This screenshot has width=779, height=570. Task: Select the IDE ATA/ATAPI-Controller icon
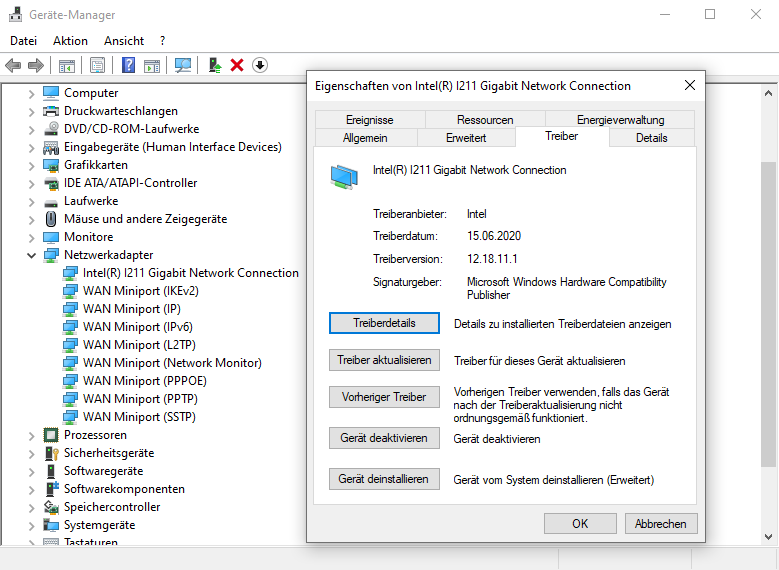pos(51,183)
